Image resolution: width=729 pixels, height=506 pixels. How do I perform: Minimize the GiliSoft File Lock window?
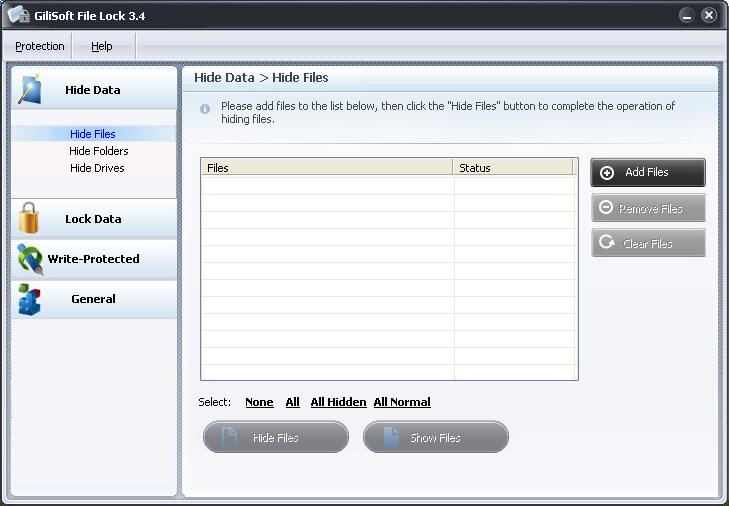(x=686, y=16)
